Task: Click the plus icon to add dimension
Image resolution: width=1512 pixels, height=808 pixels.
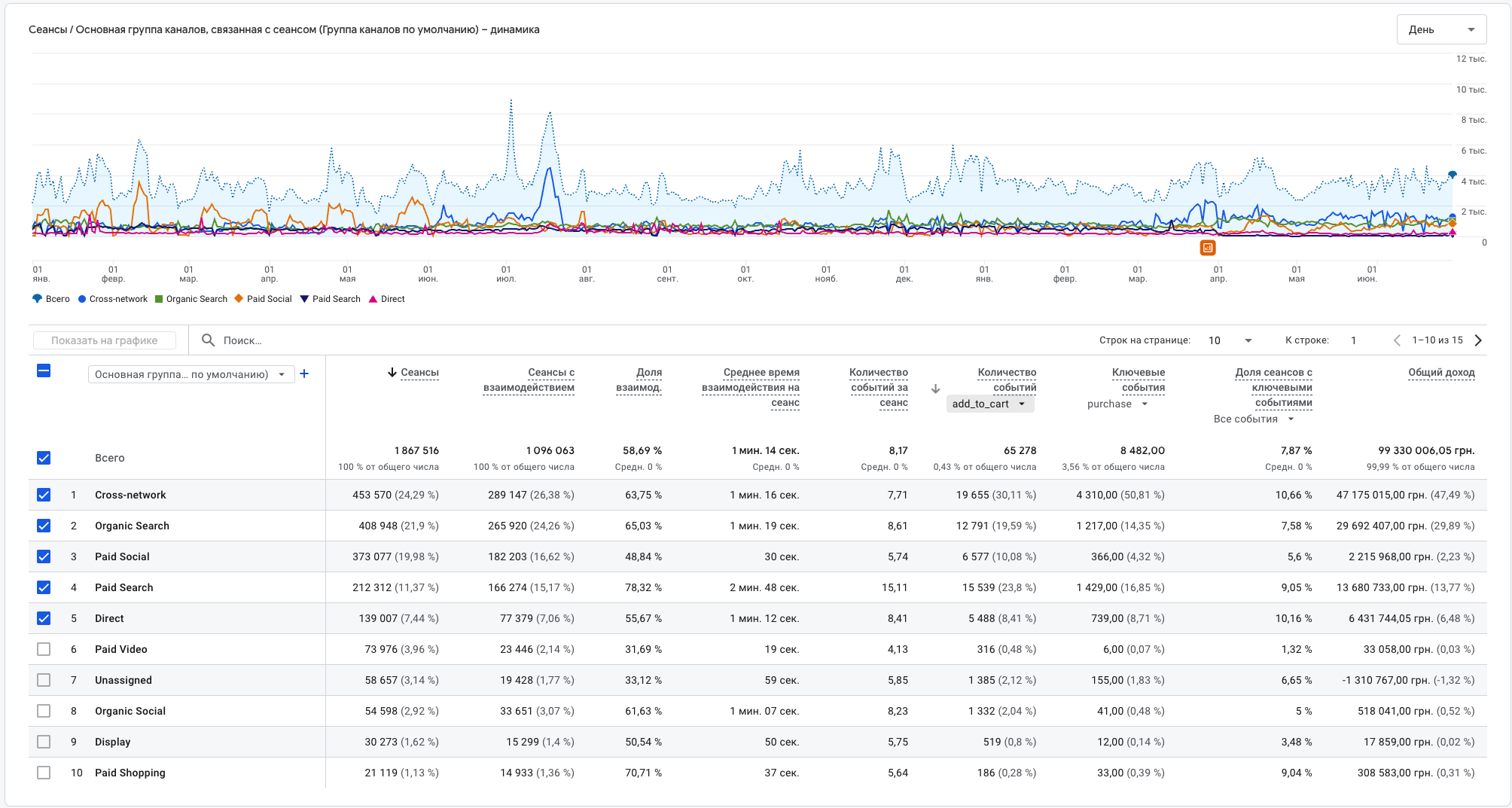Action: (x=304, y=374)
